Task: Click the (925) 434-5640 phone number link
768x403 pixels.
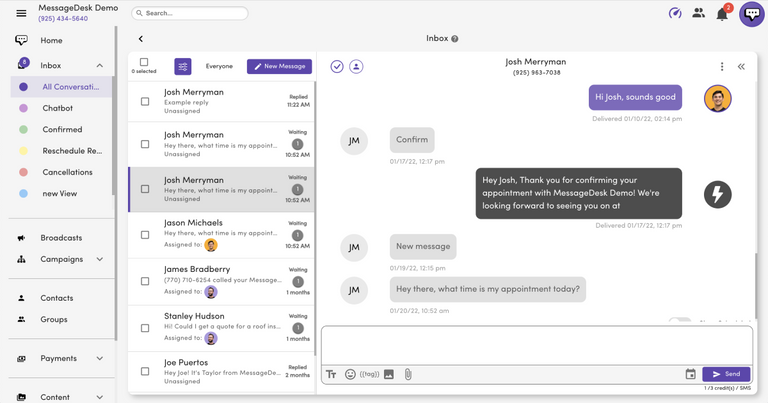Action: pyautogui.click(x=63, y=19)
